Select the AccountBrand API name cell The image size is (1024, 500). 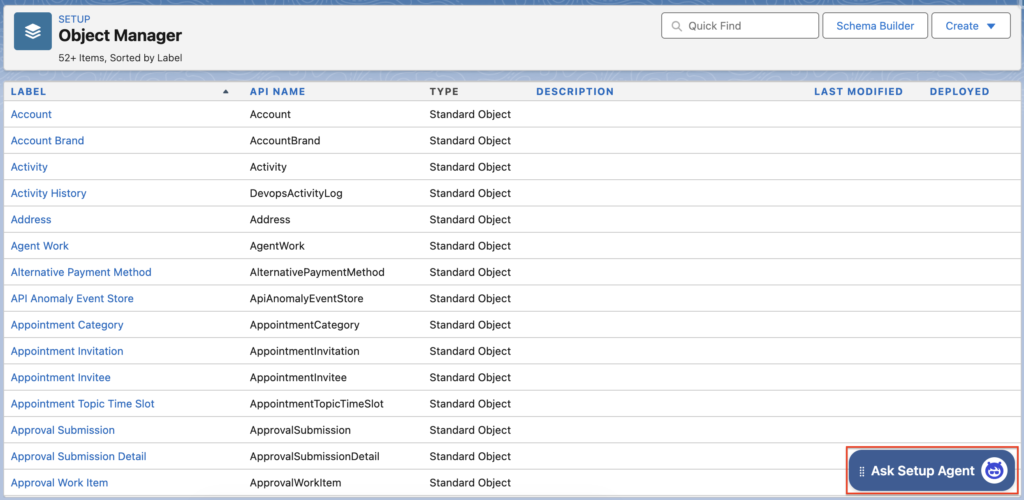[x=285, y=140]
